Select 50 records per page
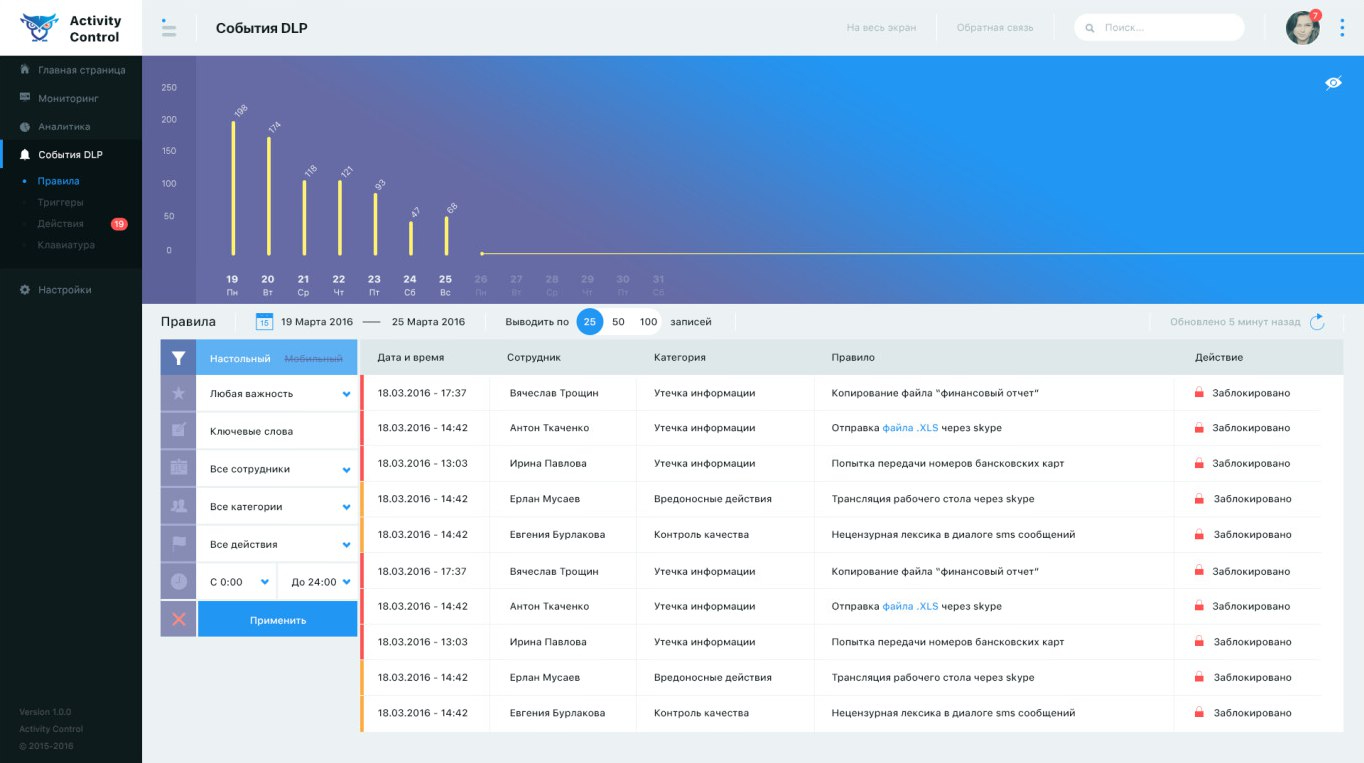This screenshot has height=763, width=1364. [618, 322]
